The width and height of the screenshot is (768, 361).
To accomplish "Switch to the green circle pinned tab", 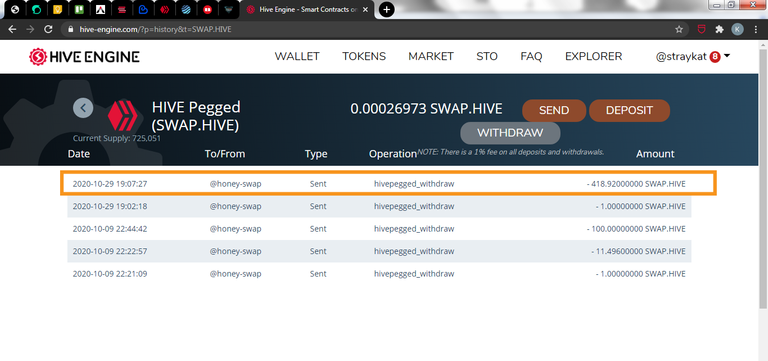I will pyautogui.click(x=36, y=9).
